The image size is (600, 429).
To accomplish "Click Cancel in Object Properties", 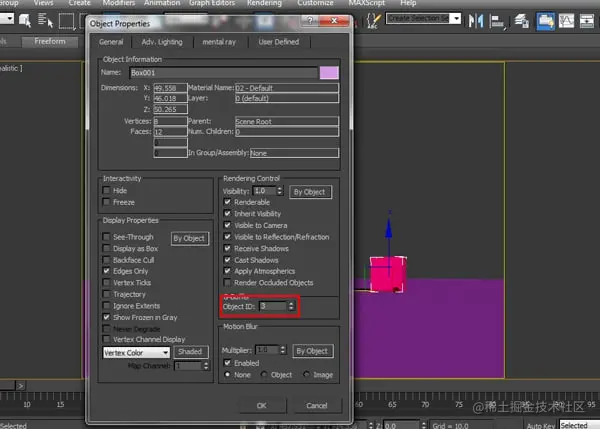I will 317,406.
